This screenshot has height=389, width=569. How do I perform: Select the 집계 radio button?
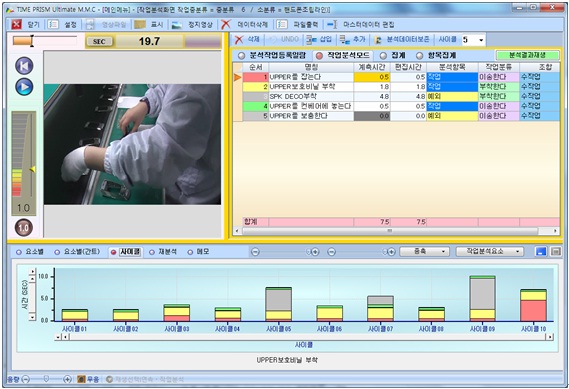[383, 56]
